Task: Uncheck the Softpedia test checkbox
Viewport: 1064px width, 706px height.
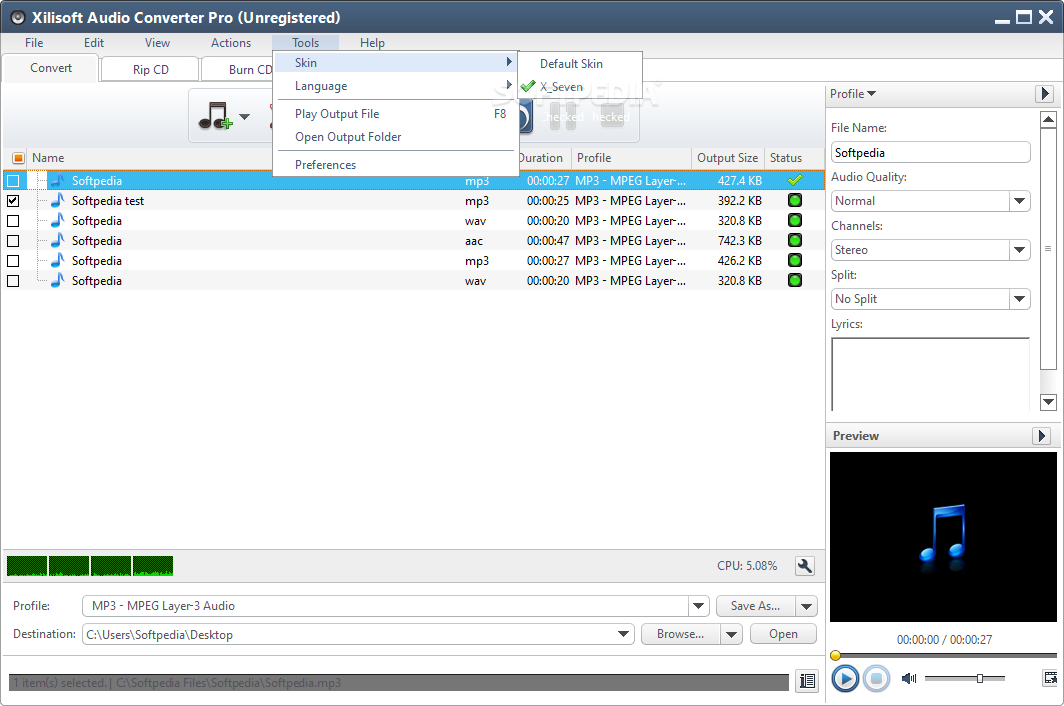Action: tap(13, 201)
